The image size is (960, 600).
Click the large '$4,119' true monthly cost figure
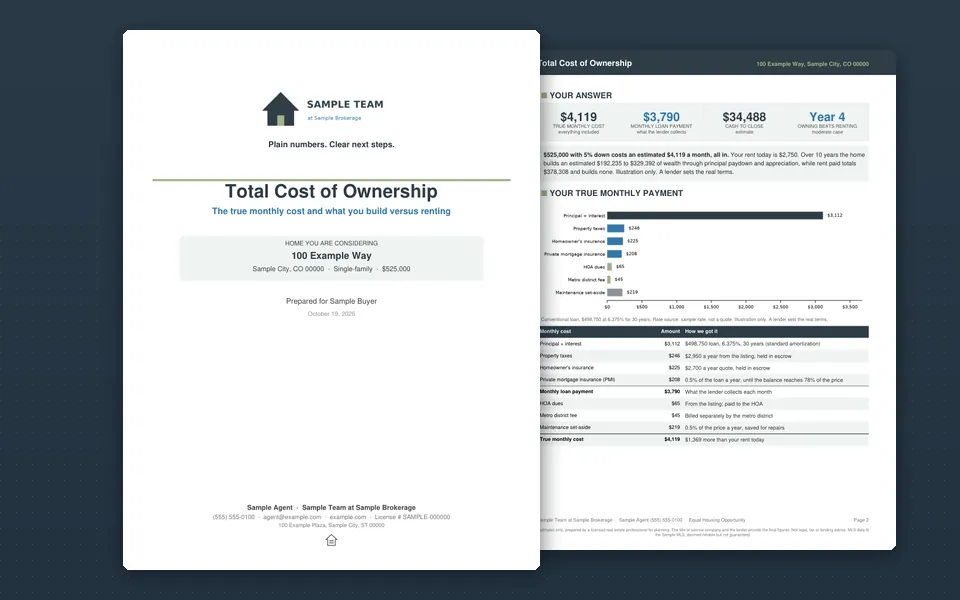click(579, 117)
